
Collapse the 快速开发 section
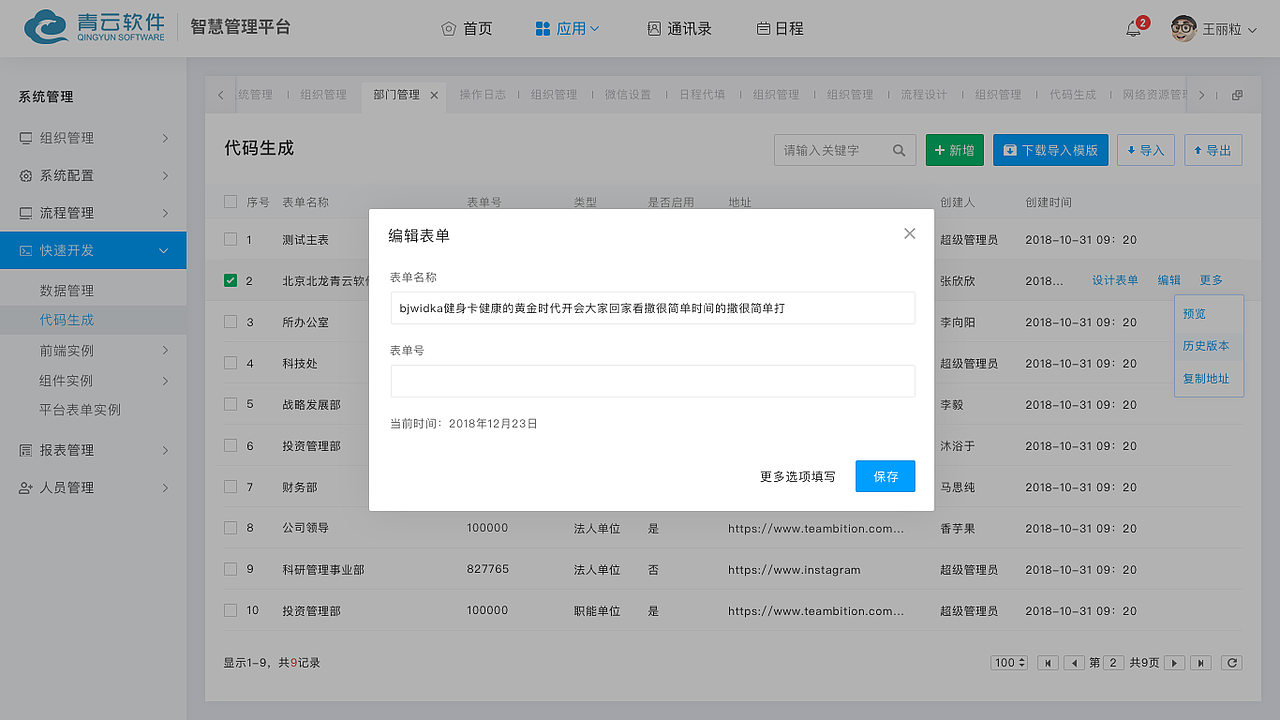tap(93, 250)
